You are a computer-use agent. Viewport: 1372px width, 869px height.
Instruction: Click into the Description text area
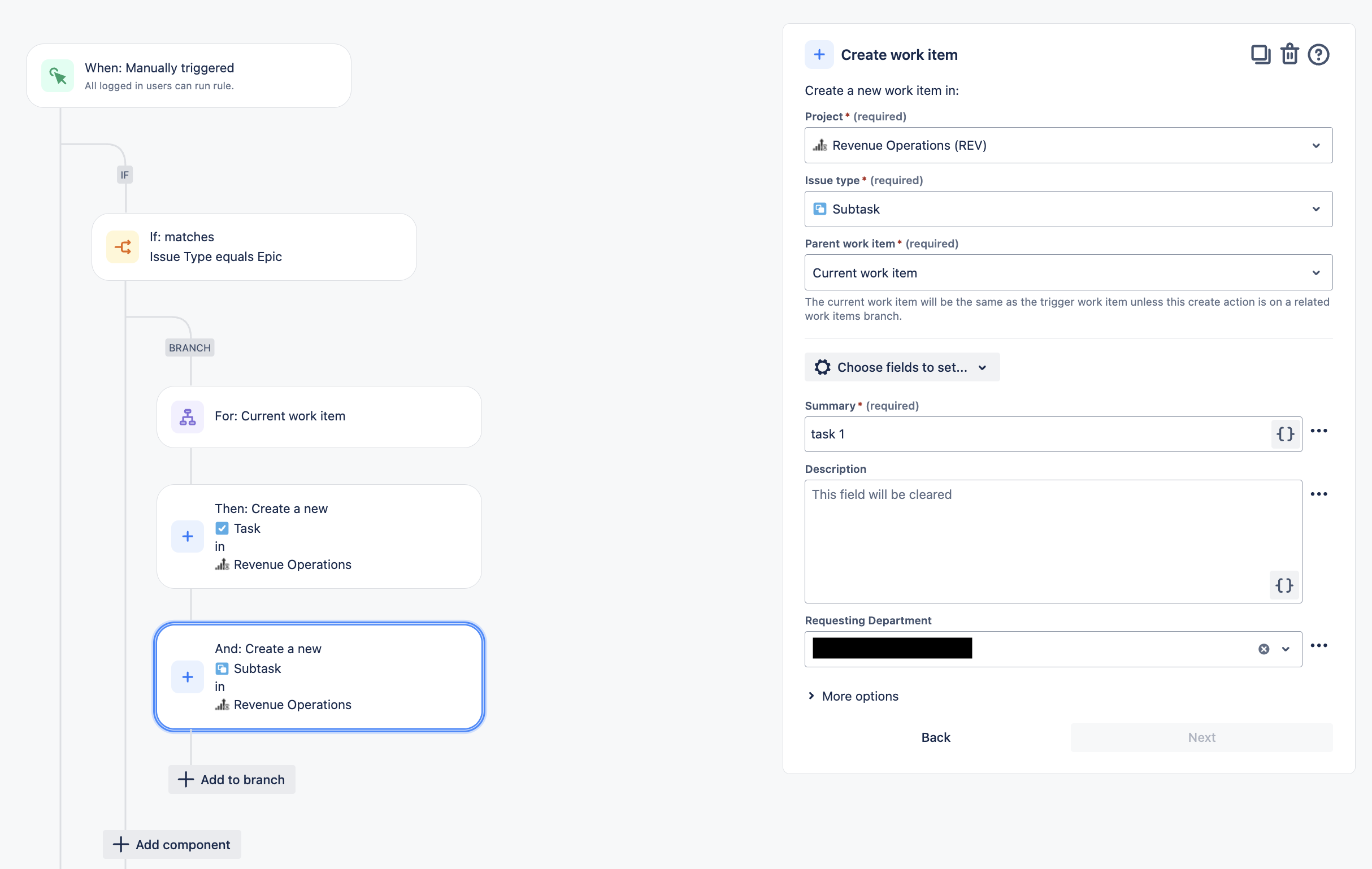(x=1053, y=541)
